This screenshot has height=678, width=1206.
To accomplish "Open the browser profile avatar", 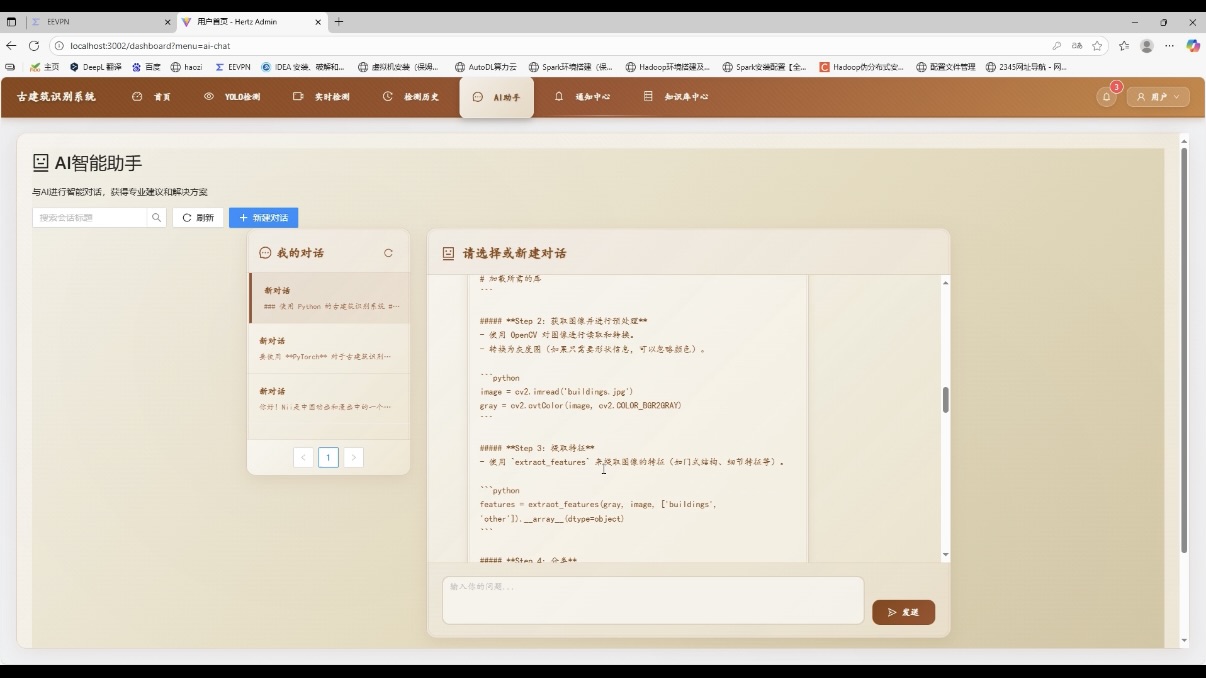I will (x=1147, y=46).
